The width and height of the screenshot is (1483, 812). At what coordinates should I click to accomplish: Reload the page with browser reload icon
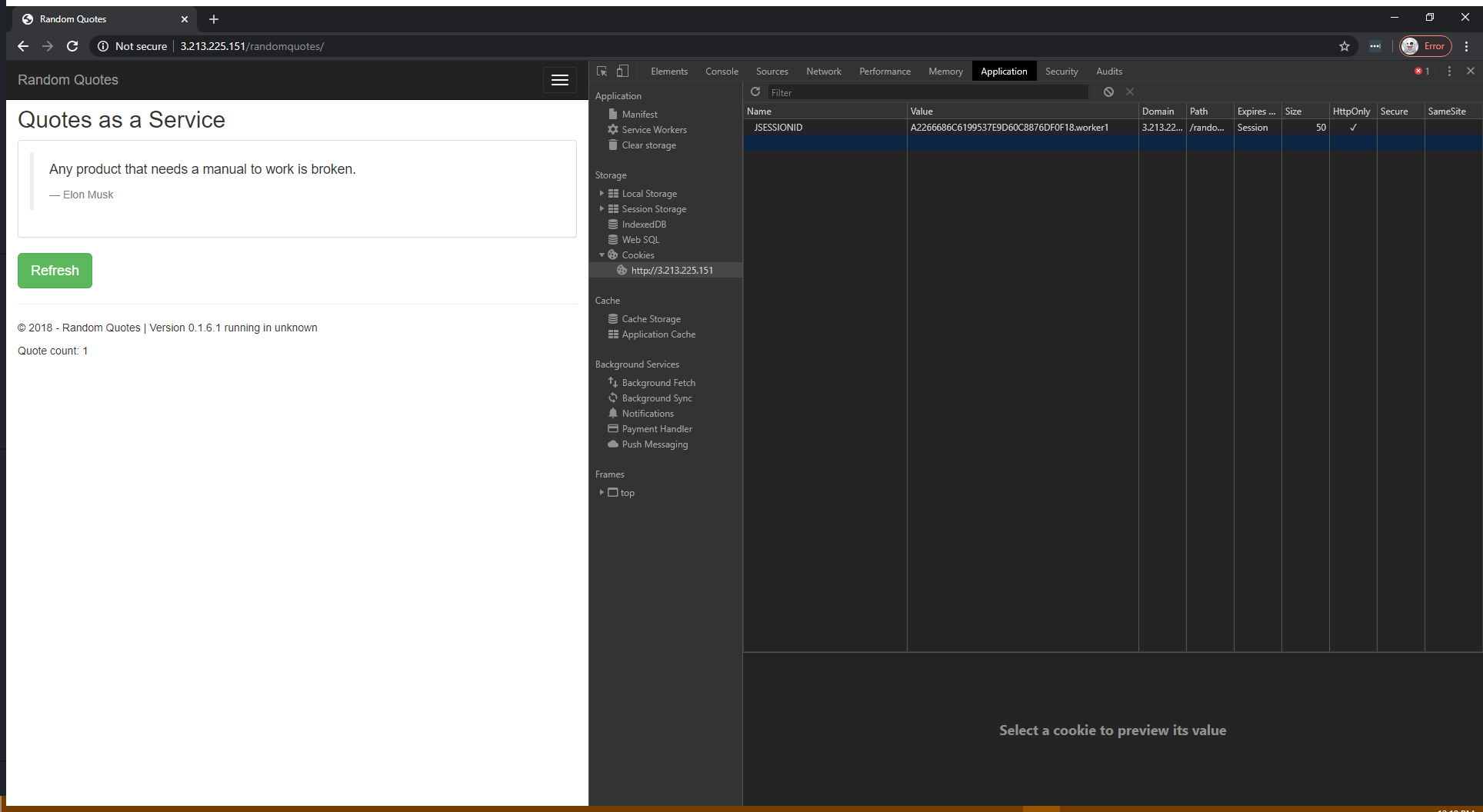tap(72, 46)
